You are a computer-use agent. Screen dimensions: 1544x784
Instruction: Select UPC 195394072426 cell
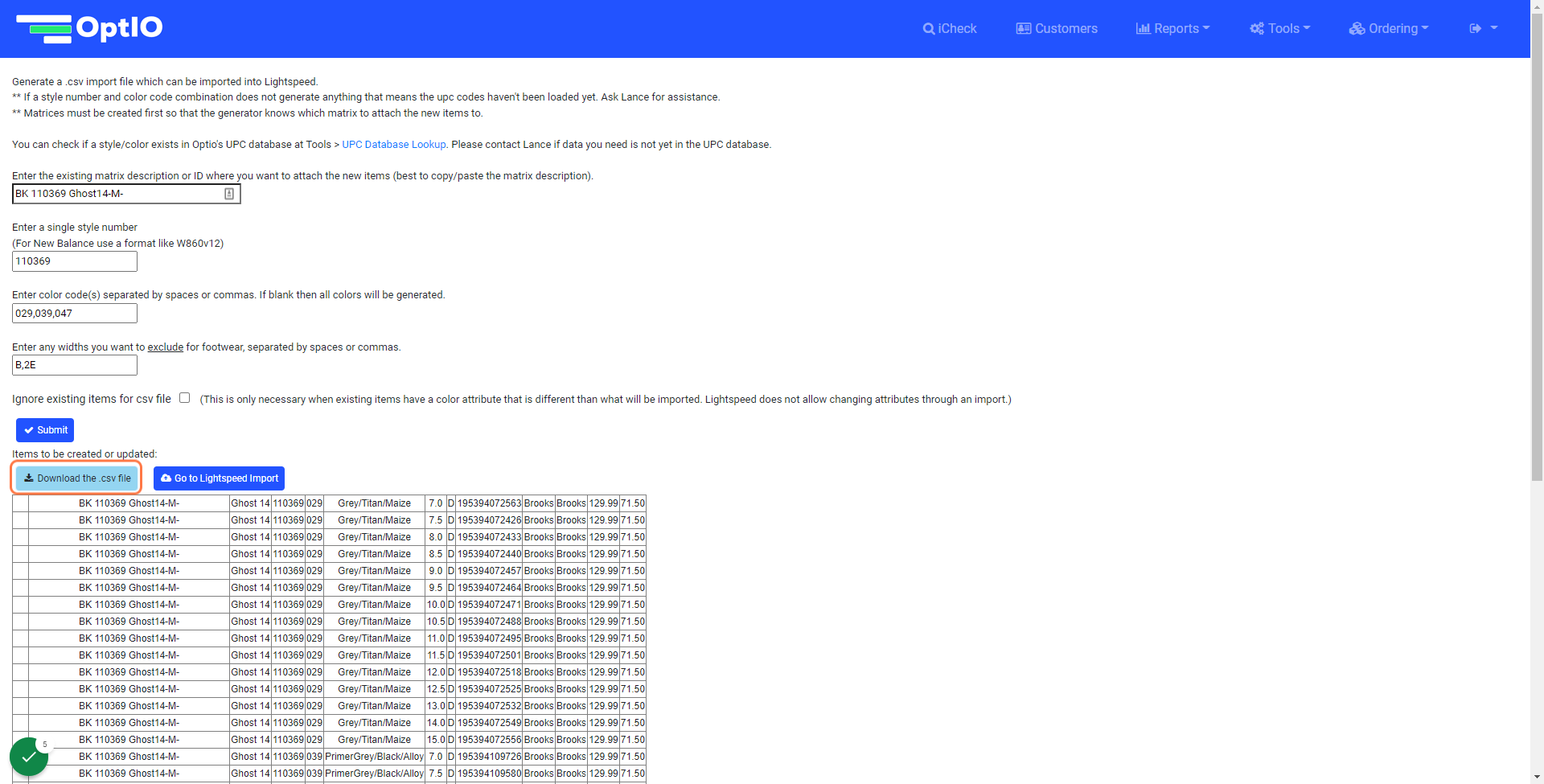point(489,520)
